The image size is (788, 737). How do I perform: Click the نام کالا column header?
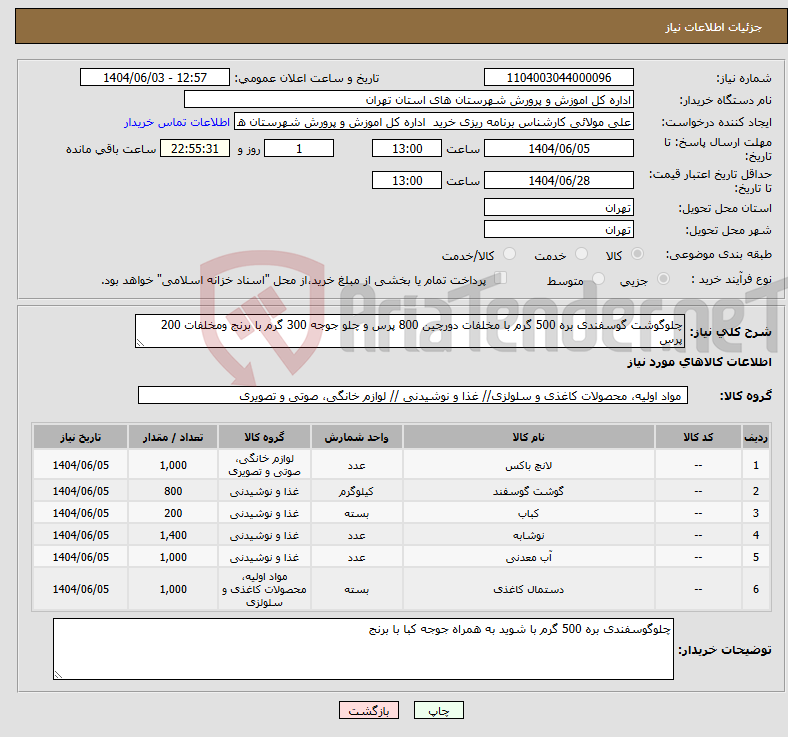[529, 437]
